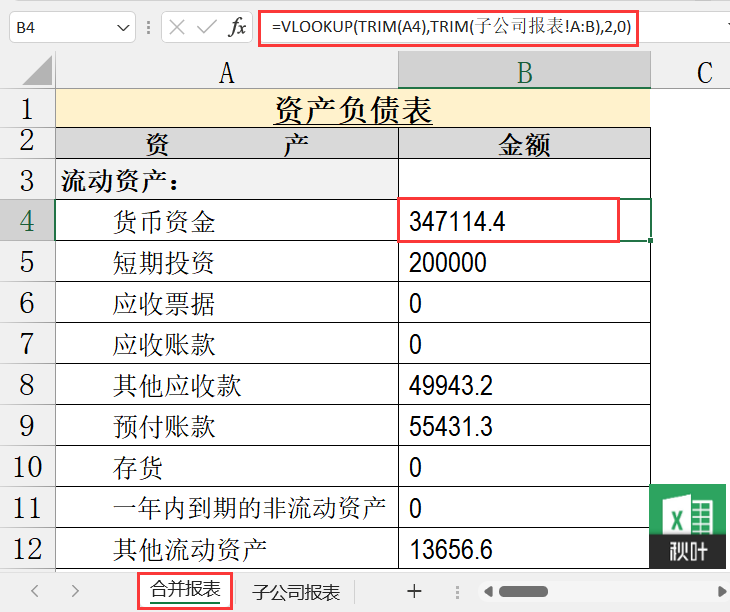730x612 pixels.
Task: Select cell with value 49943.2
Action: [524, 384]
